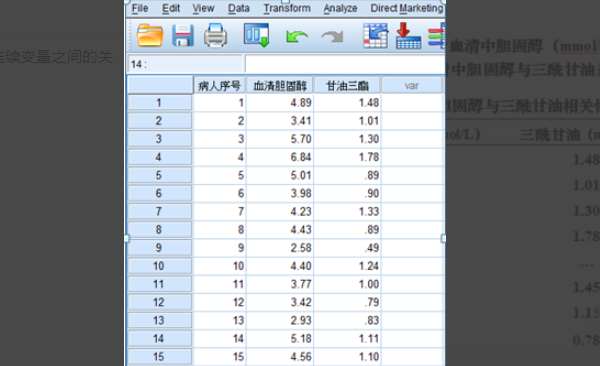600x366 pixels.
Task: Click the cell containing 4.23
Action: (280, 211)
